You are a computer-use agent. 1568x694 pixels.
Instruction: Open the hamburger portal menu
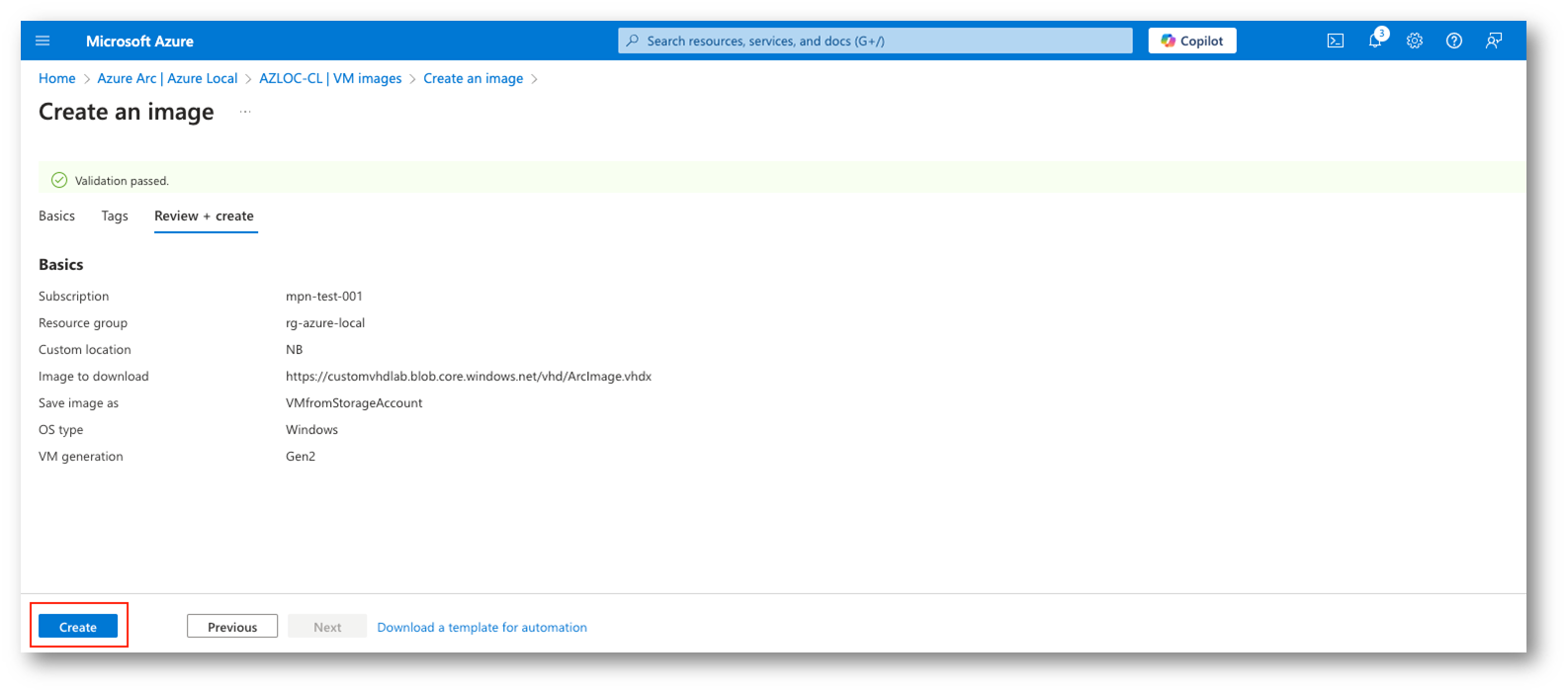(43, 41)
